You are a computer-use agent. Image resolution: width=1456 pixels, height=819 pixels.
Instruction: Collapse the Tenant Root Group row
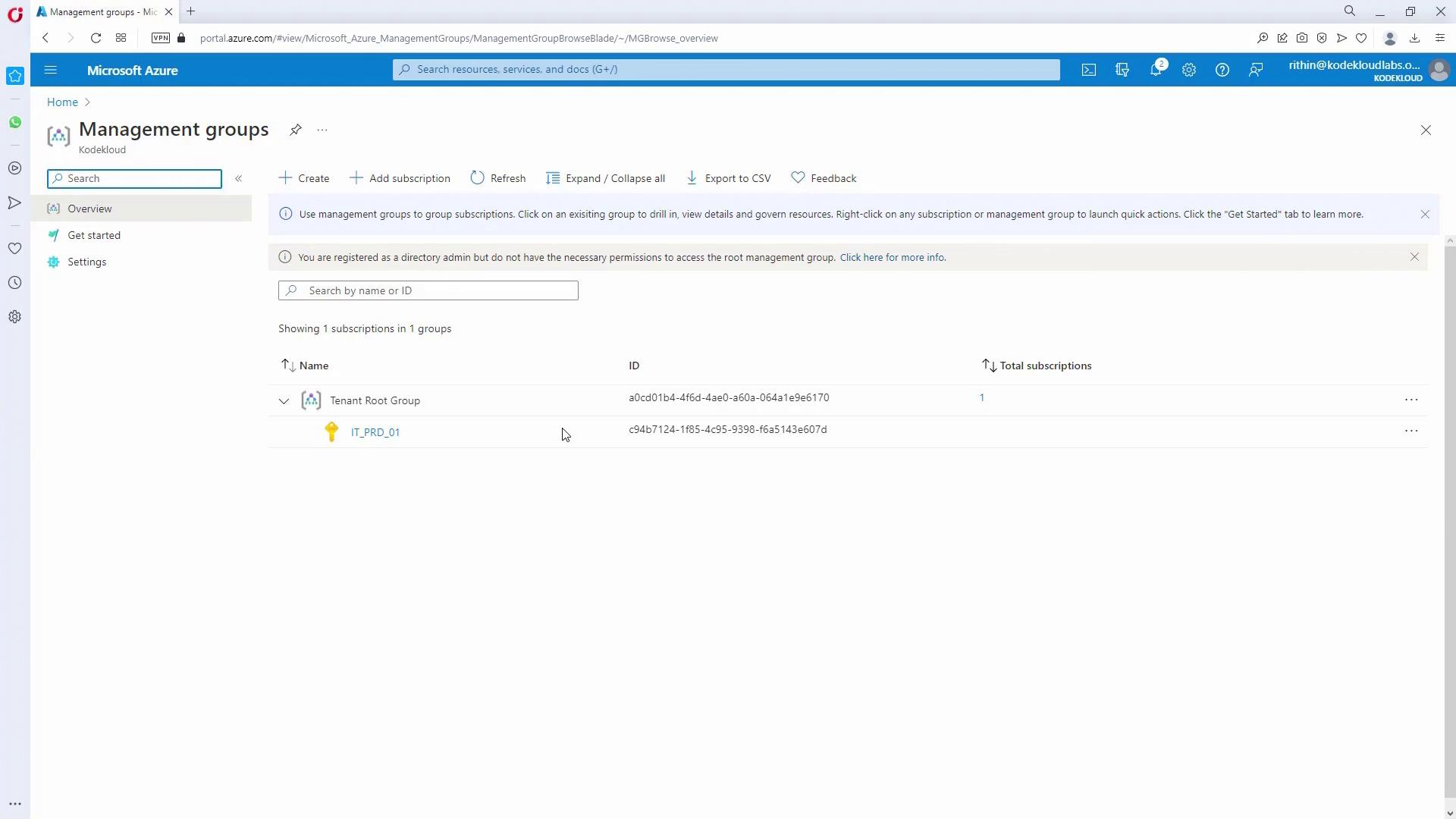[284, 401]
